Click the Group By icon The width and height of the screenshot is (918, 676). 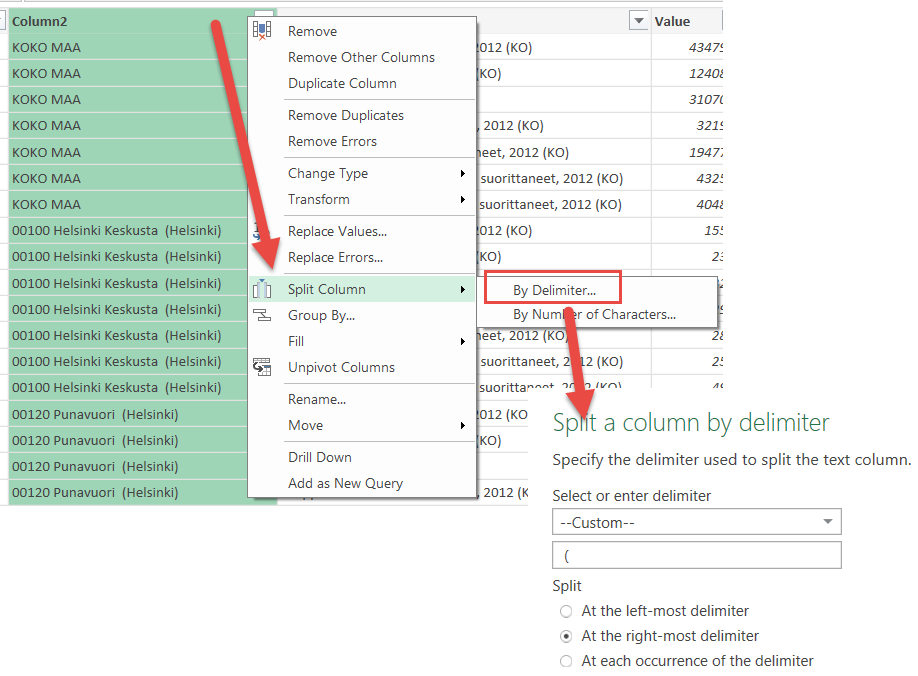[x=262, y=316]
